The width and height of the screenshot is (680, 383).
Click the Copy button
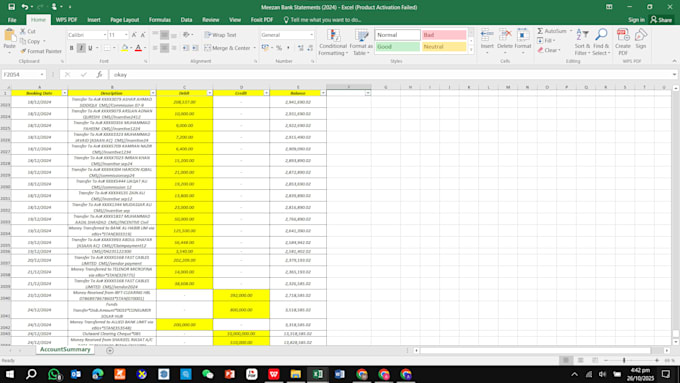30,41
